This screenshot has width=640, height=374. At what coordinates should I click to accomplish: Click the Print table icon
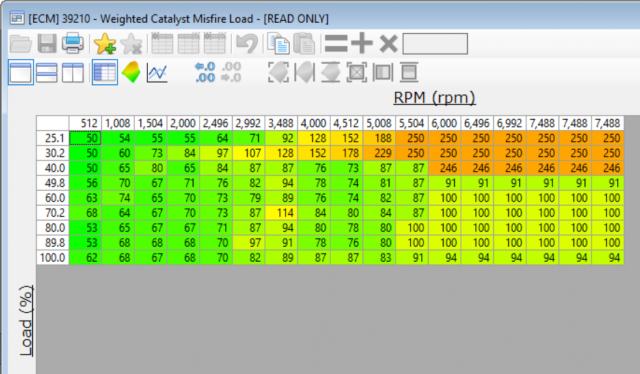[73, 43]
